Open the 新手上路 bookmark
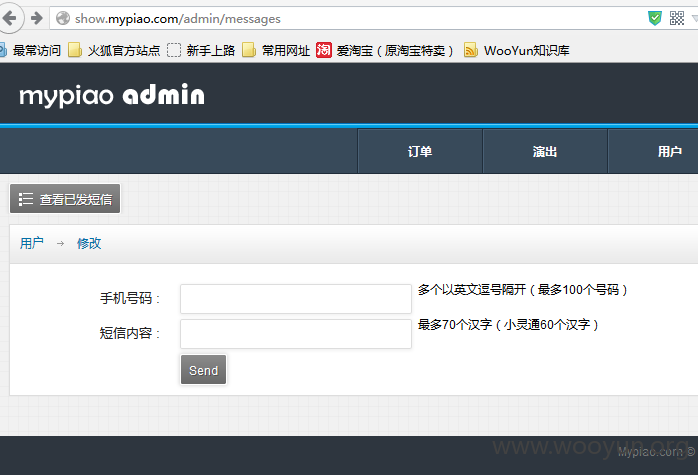The height and width of the screenshot is (475, 698). pos(201,50)
